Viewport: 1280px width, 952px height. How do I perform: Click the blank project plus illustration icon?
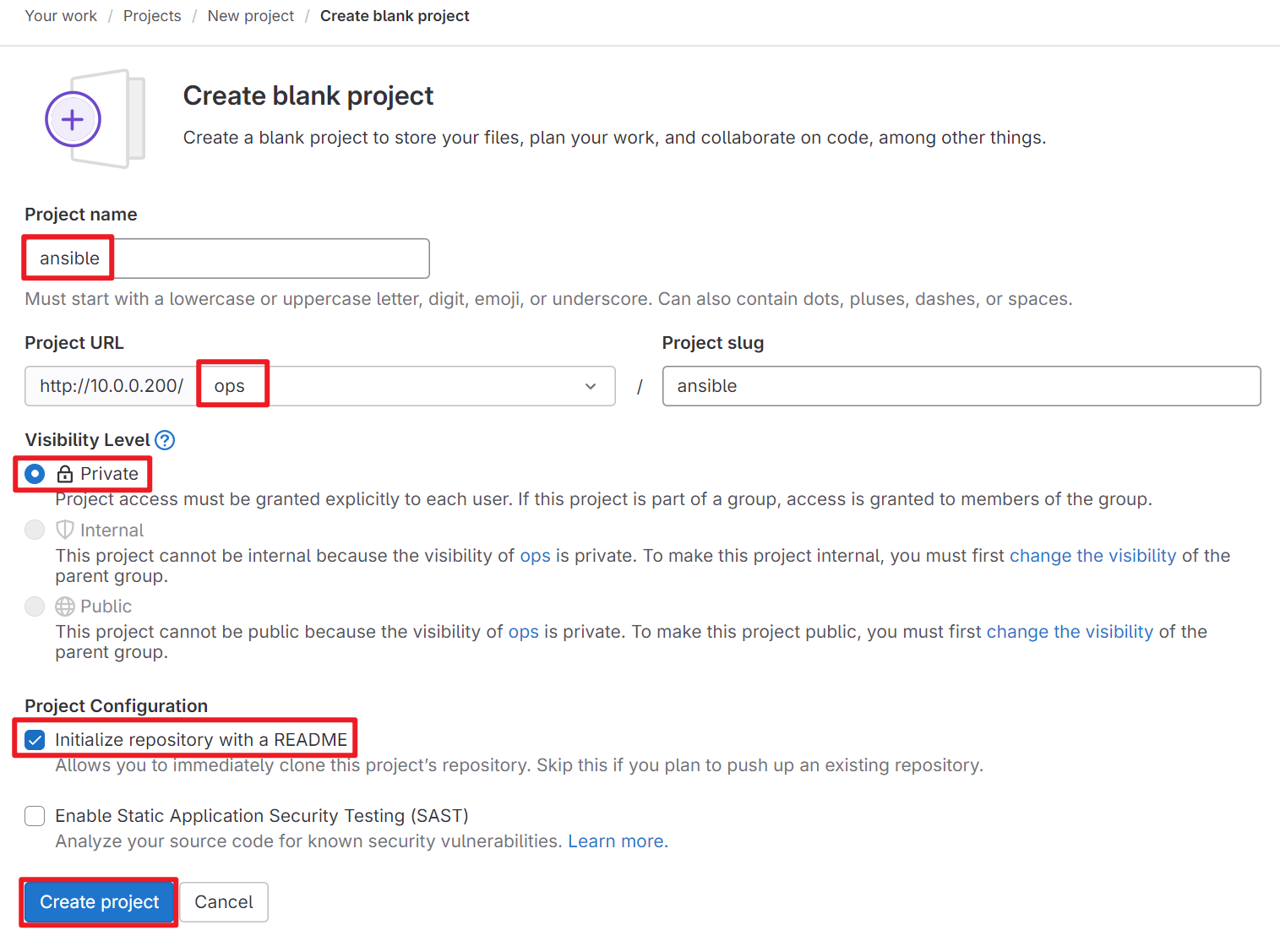point(95,119)
